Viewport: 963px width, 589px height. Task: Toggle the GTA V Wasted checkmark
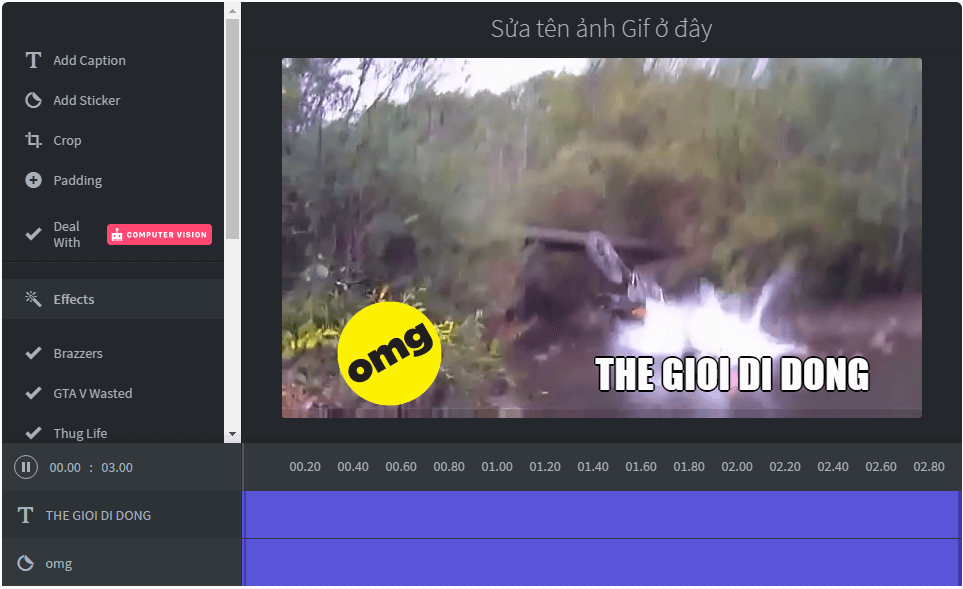pyautogui.click(x=33, y=393)
